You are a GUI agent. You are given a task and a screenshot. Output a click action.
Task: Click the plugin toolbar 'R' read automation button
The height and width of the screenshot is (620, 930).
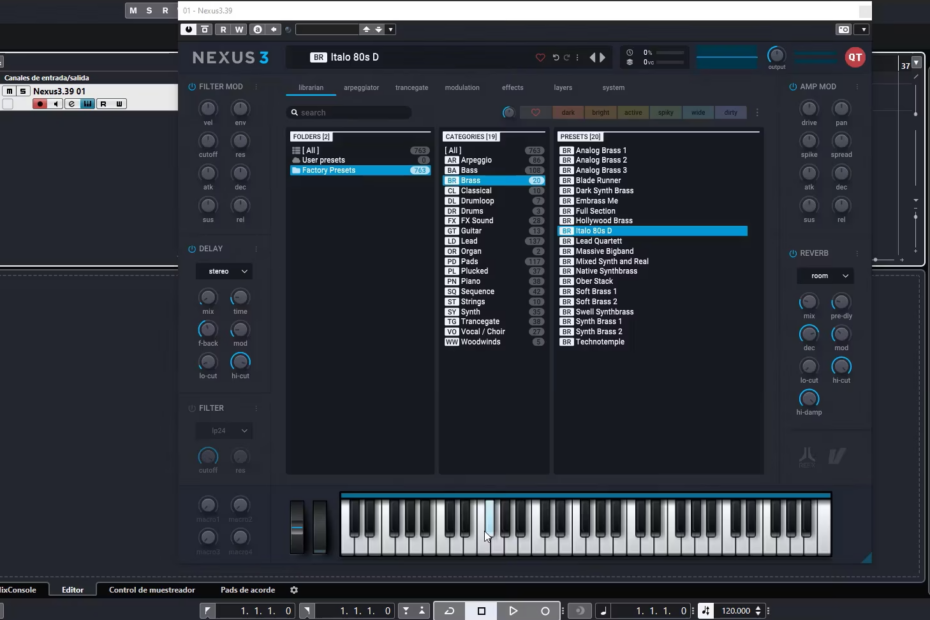click(x=223, y=29)
